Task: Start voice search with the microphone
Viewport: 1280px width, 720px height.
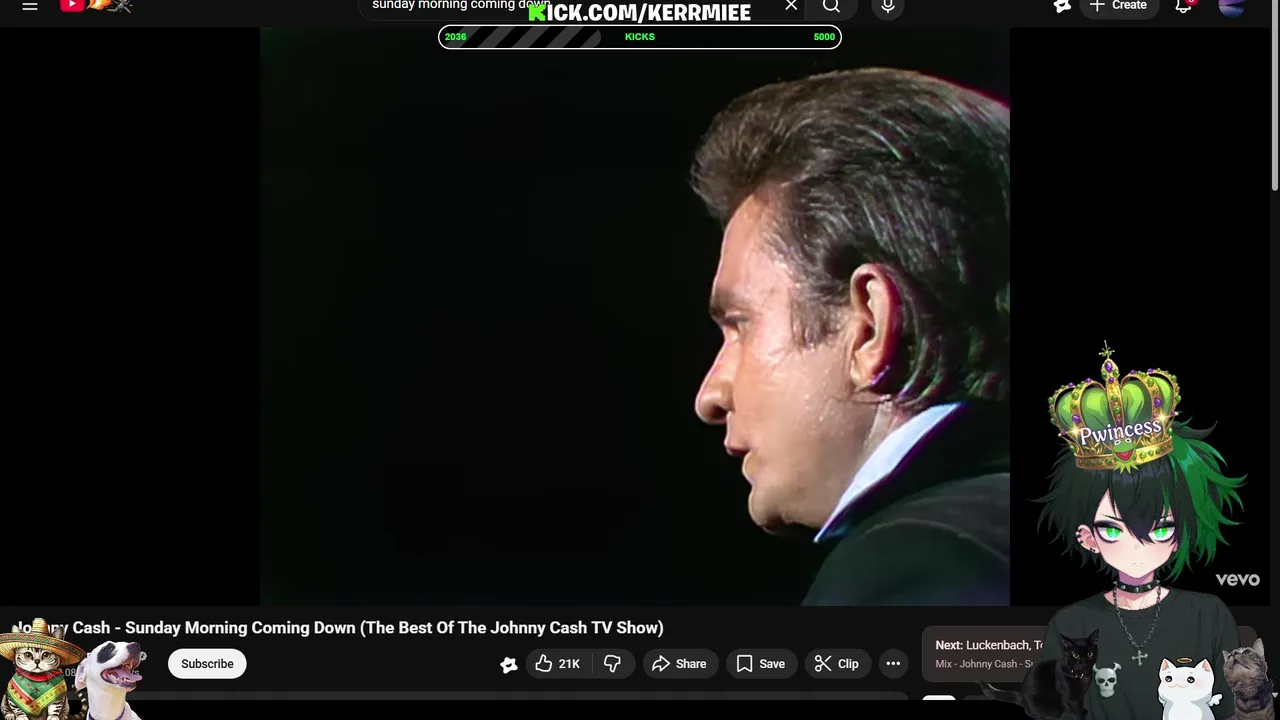Action: coord(888,7)
